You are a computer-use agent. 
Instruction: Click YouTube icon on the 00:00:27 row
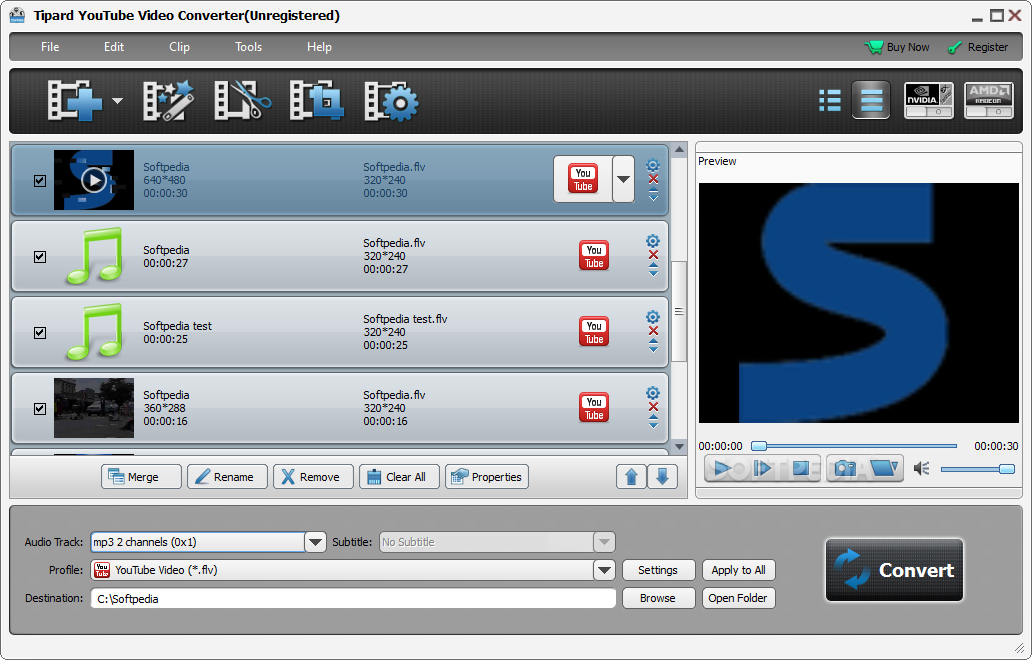(x=594, y=256)
